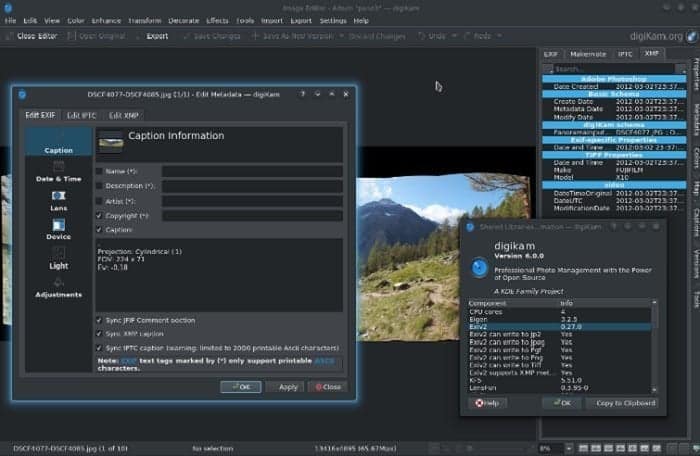Click Copy to Clipboard button

coord(622,403)
